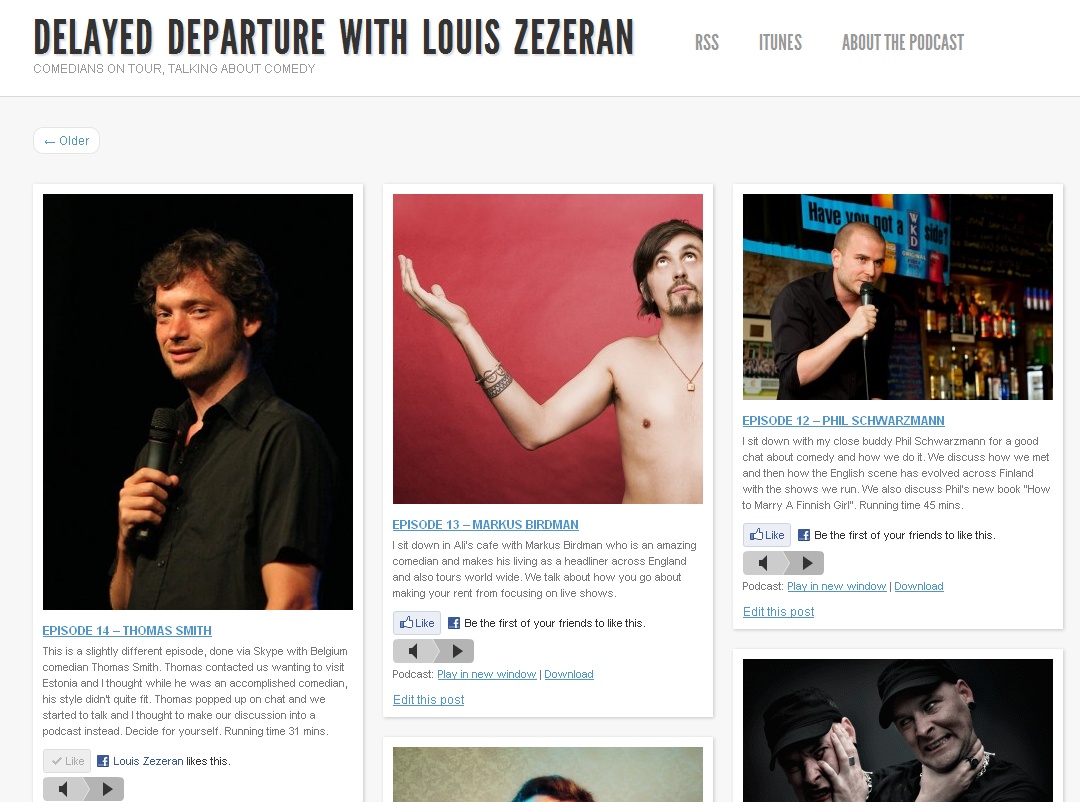Open the RSS menu item
The width and height of the screenshot is (1080, 802).
tap(707, 43)
